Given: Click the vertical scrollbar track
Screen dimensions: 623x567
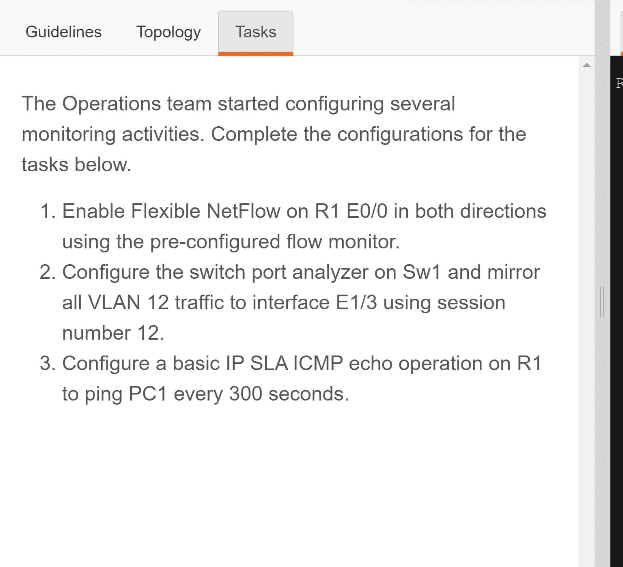Looking at the screenshot, I should (x=587, y=300).
